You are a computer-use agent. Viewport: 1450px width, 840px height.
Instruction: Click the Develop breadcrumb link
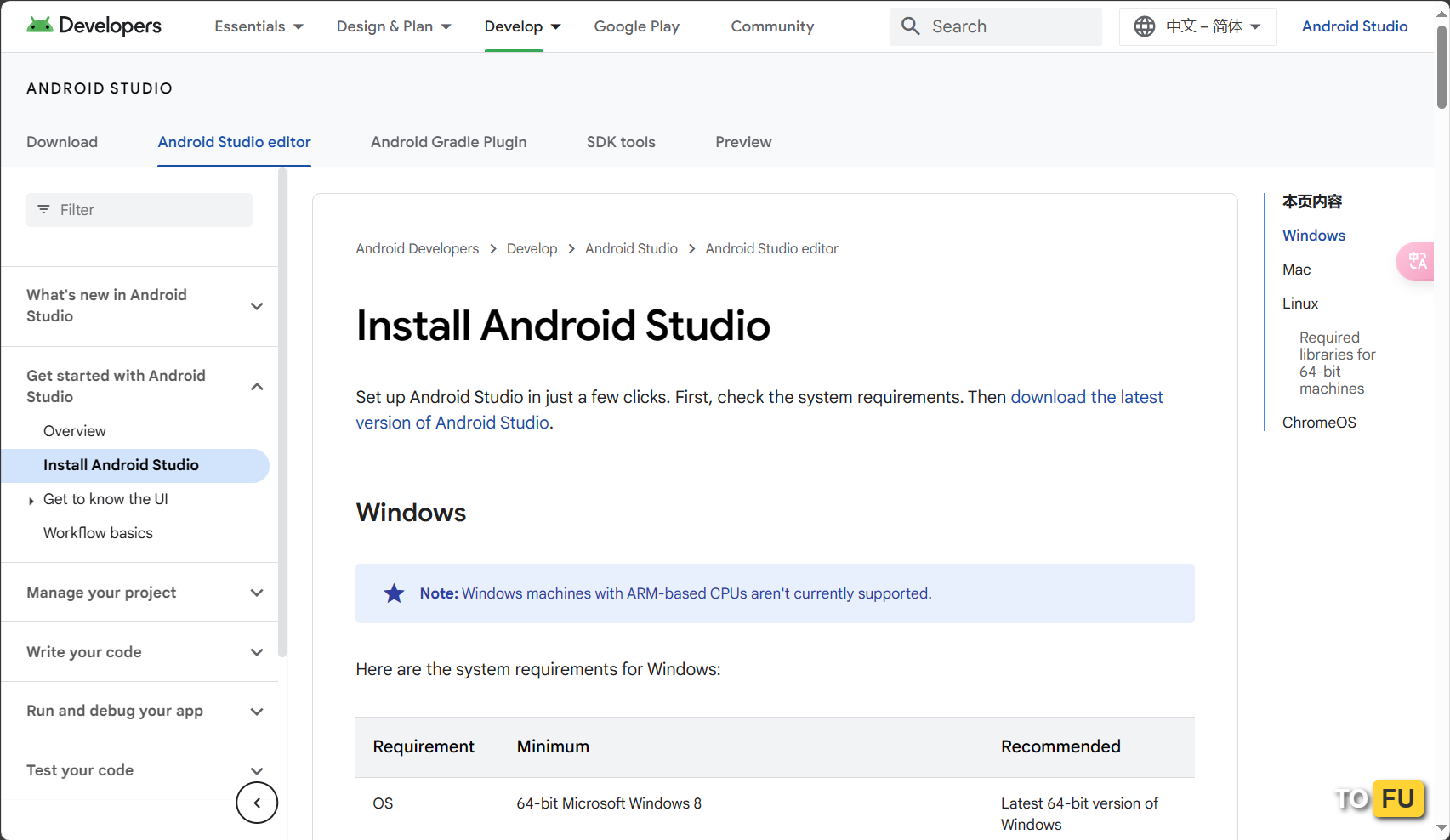532,248
